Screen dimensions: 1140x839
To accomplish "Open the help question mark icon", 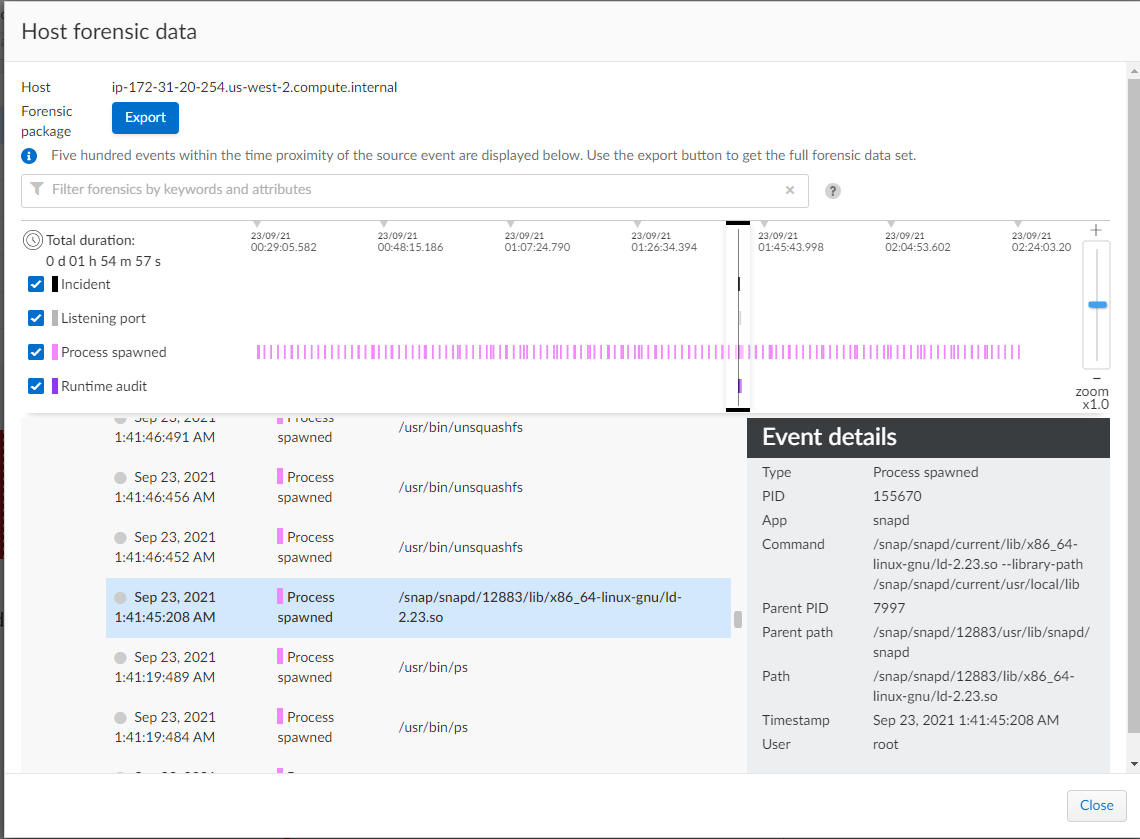I will coord(833,191).
